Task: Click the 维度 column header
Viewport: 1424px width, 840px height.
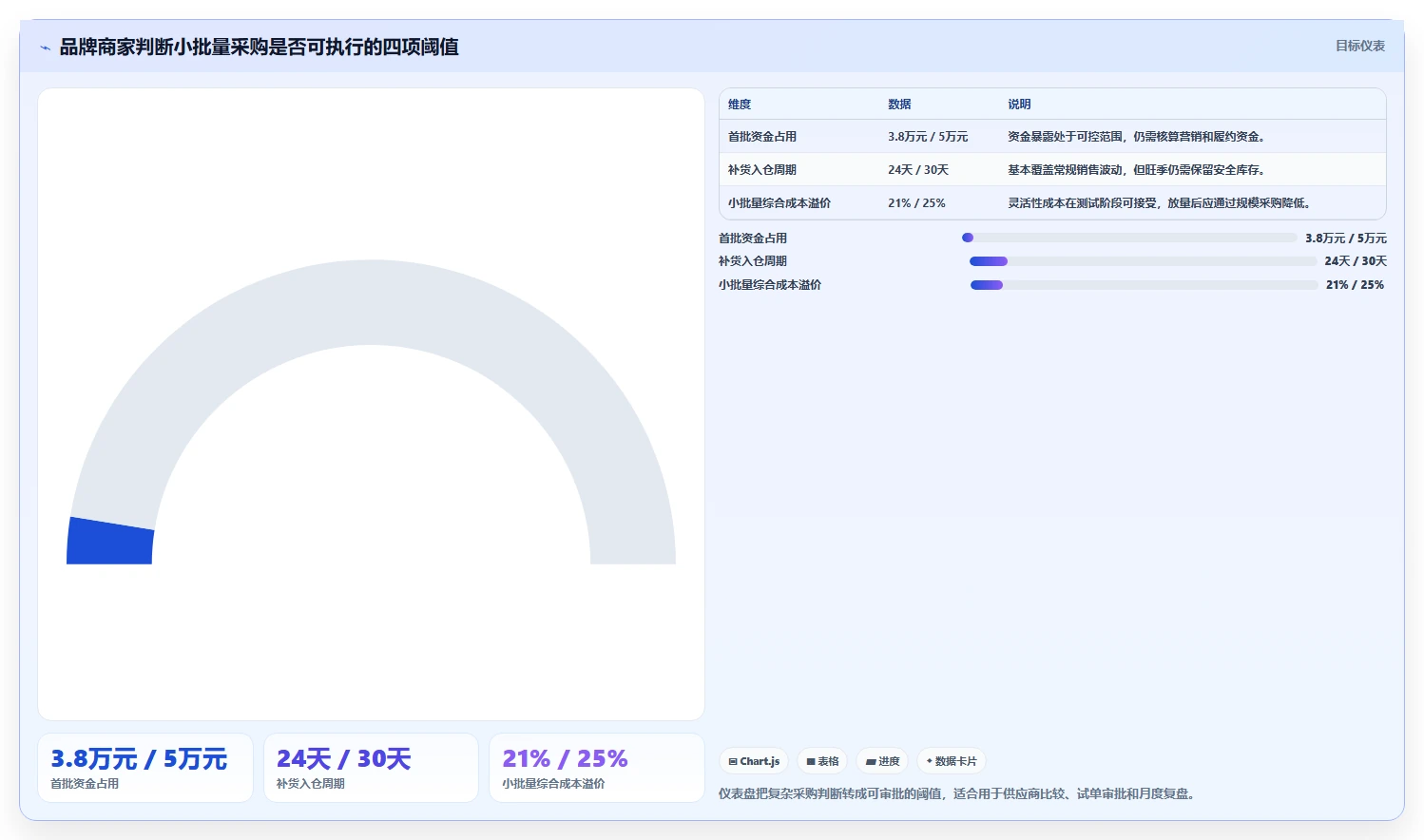Action: click(x=740, y=105)
